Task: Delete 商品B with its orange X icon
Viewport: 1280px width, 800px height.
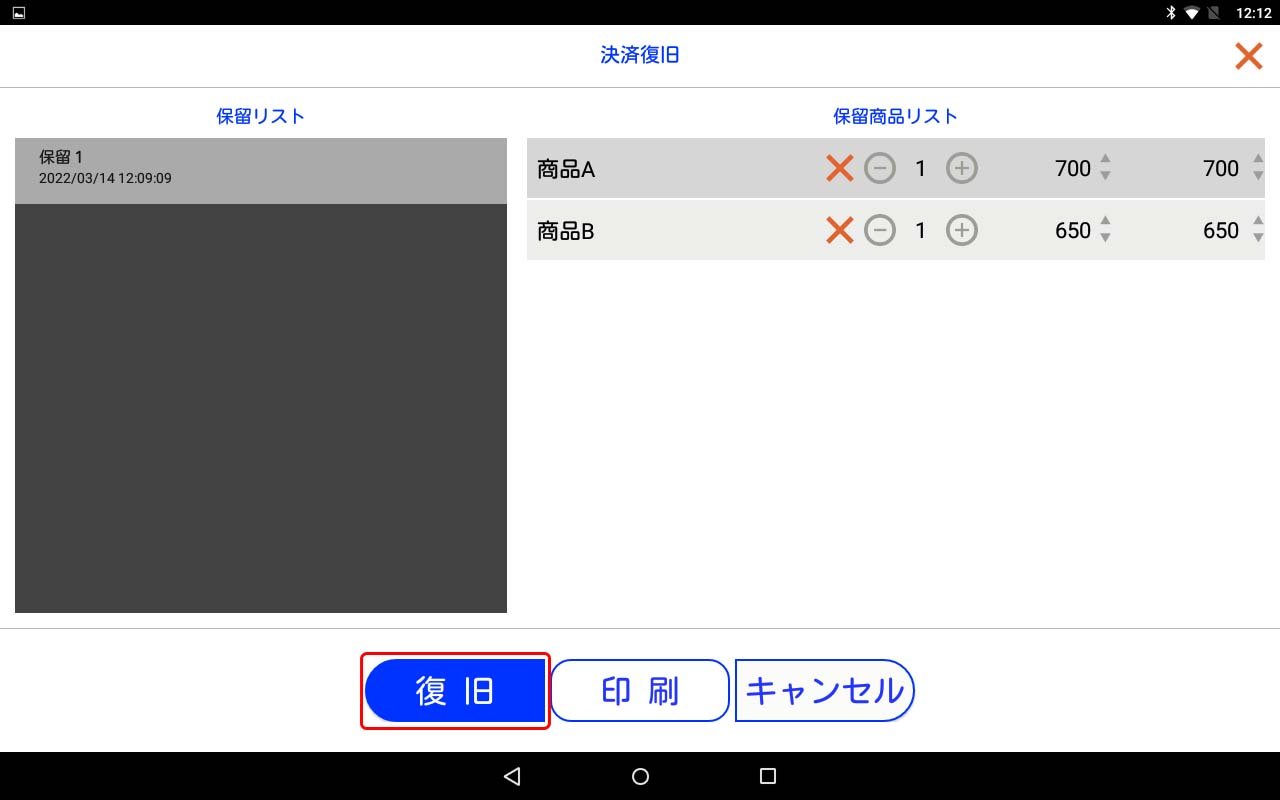Action: (840, 231)
